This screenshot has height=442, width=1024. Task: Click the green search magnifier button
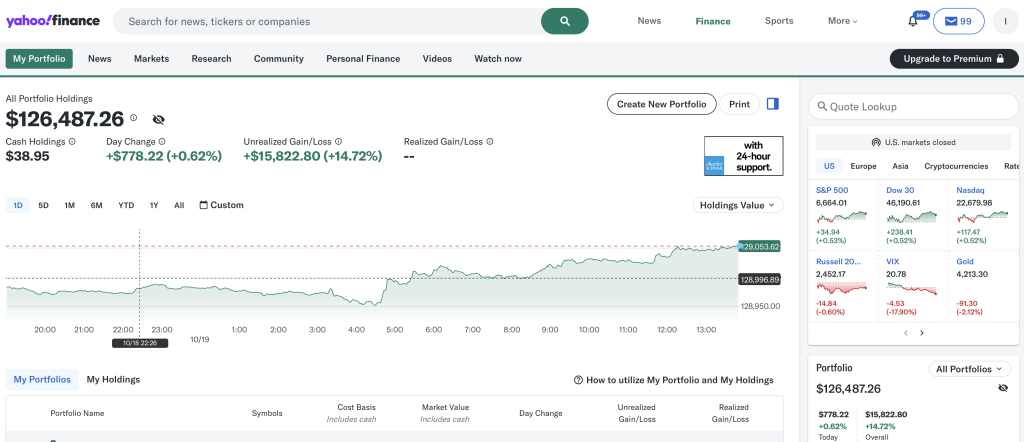pos(564,21)
